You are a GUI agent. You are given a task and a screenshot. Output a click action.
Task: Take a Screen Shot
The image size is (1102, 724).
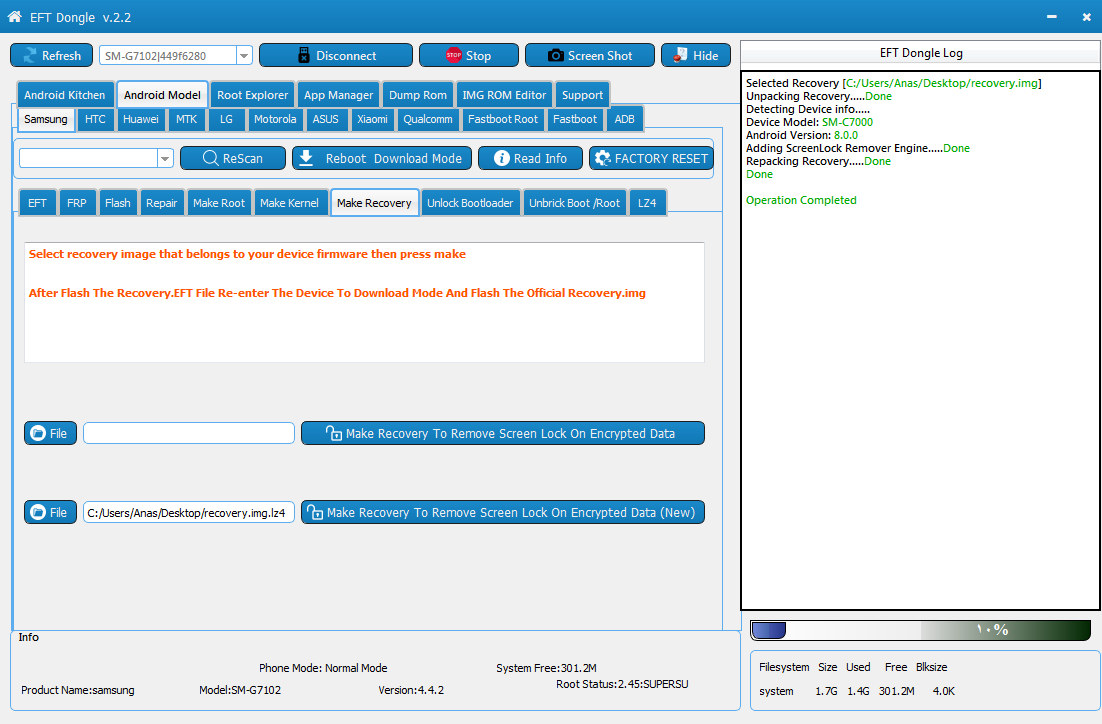coord(590,56)
